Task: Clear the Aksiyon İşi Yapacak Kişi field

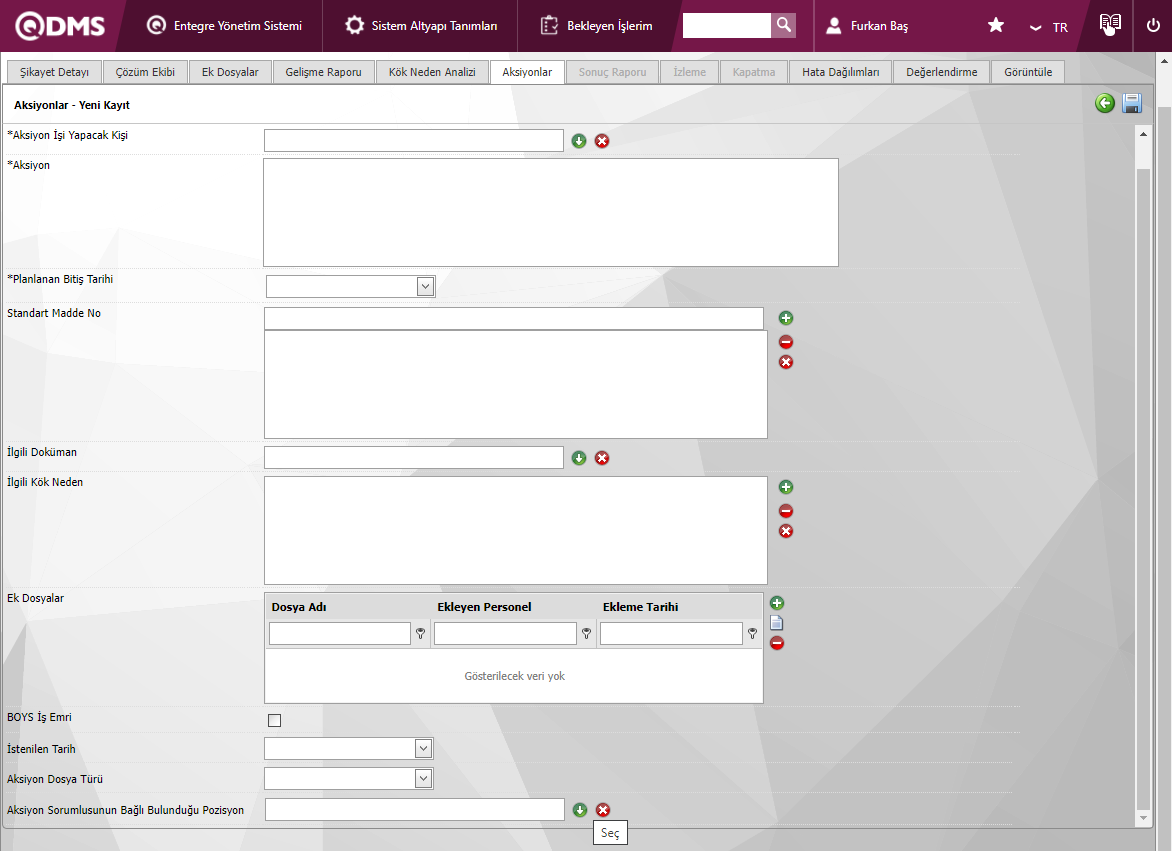Action: [x=602, y=141]
